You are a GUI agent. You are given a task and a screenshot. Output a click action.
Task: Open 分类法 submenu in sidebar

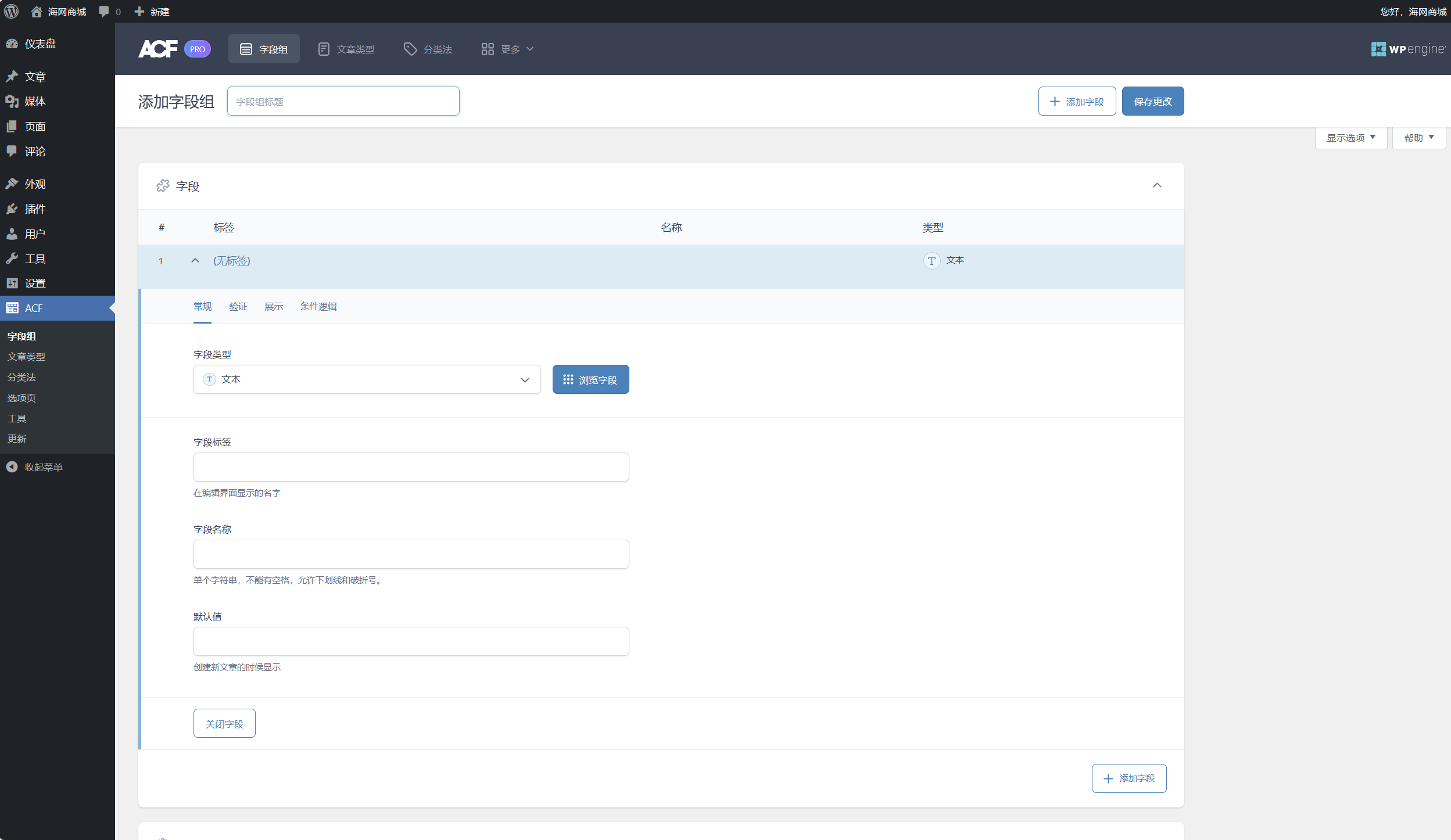22,377
